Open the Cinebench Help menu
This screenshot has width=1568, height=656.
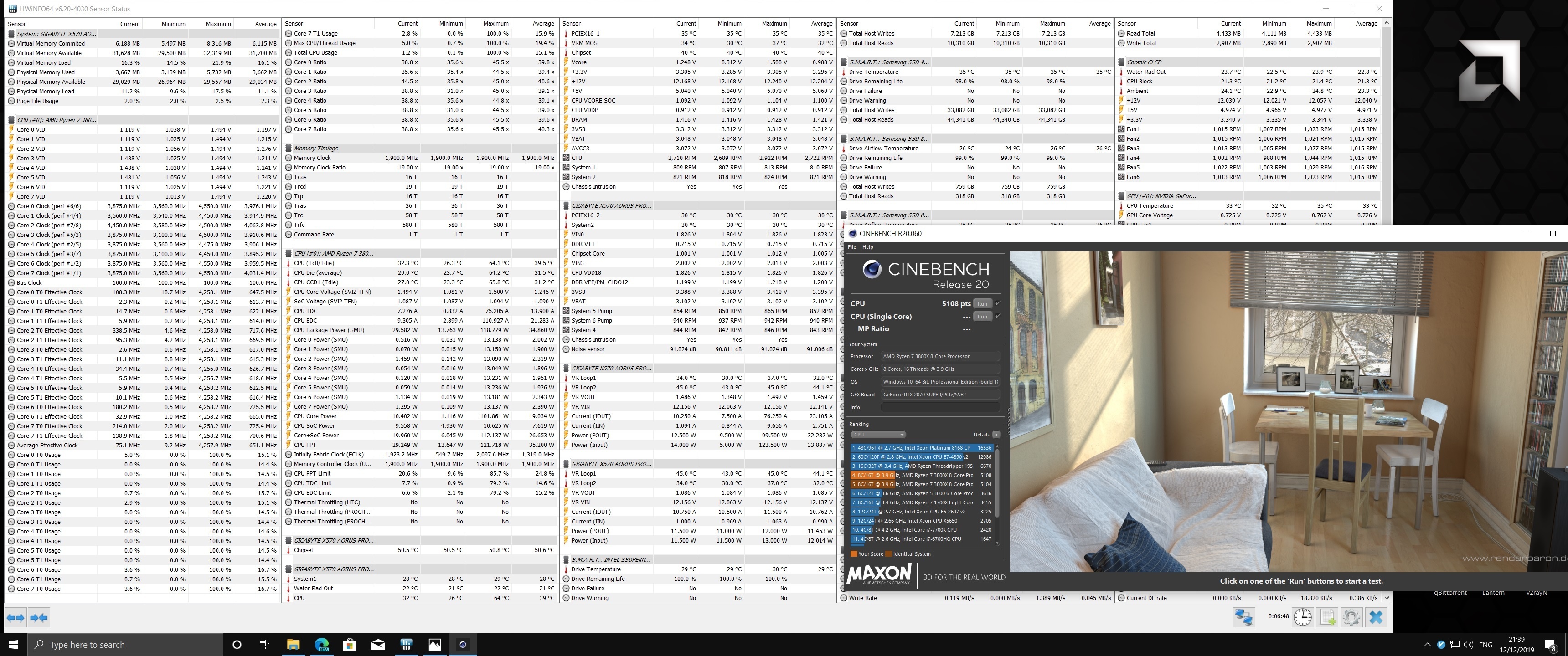[867, 247]
